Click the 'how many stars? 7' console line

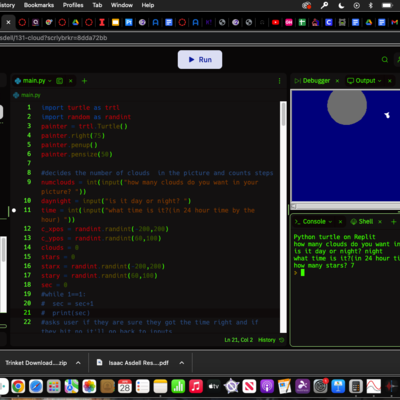tap(324, 266)
